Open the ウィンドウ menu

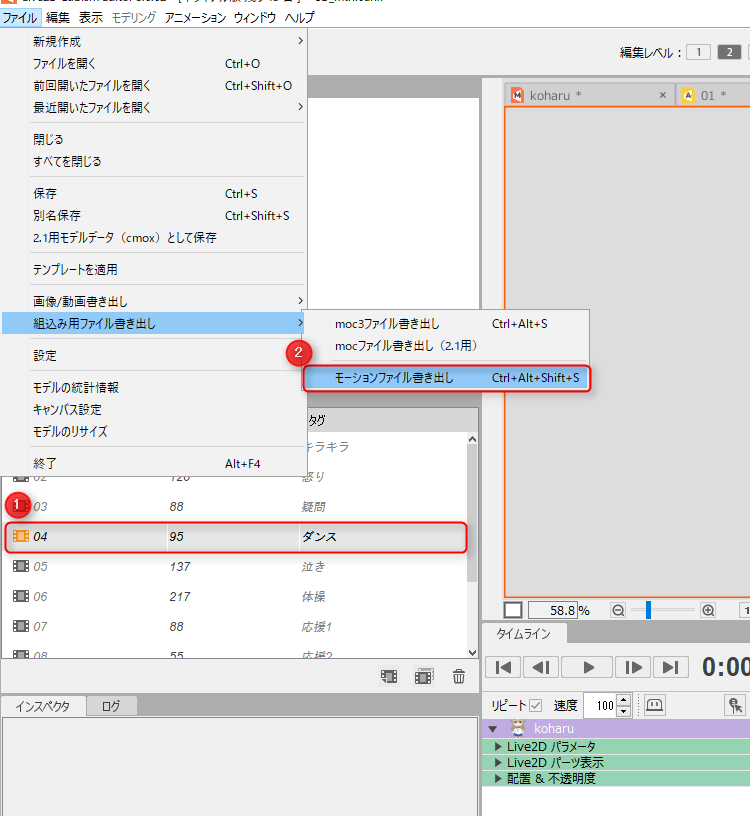tap(255, 18)
